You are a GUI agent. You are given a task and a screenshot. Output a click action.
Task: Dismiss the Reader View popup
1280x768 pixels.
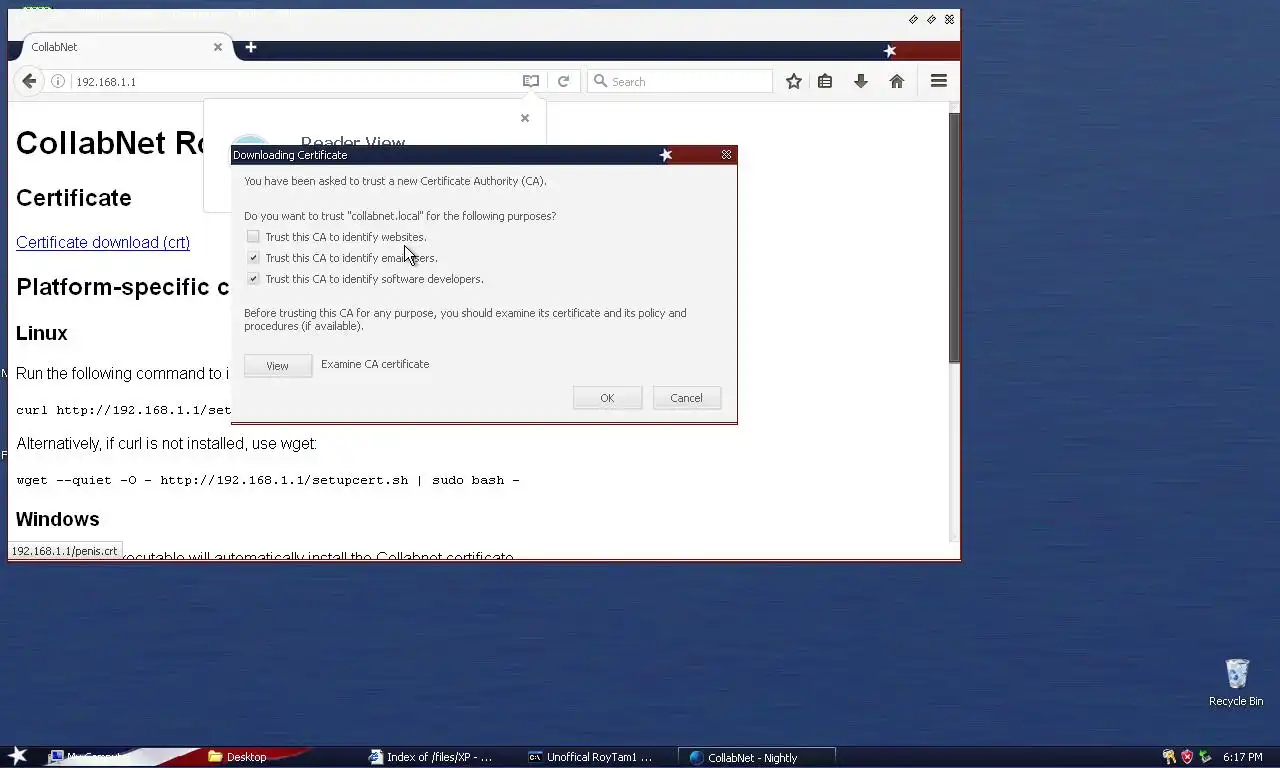[x=525, y=118]
